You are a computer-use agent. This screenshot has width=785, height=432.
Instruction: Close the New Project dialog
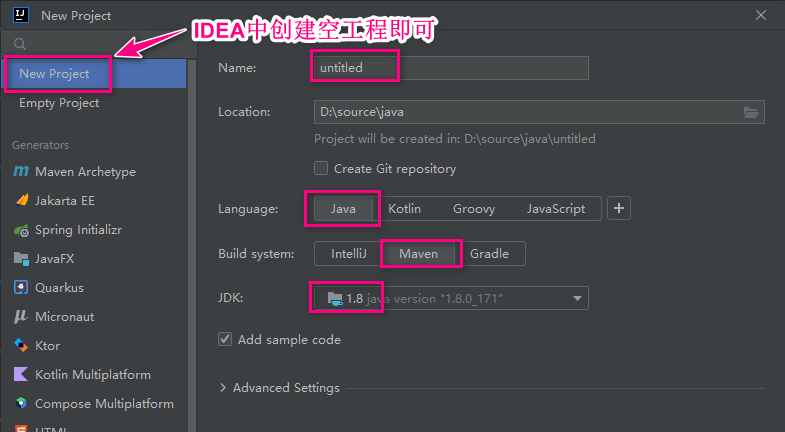[761, 15]
